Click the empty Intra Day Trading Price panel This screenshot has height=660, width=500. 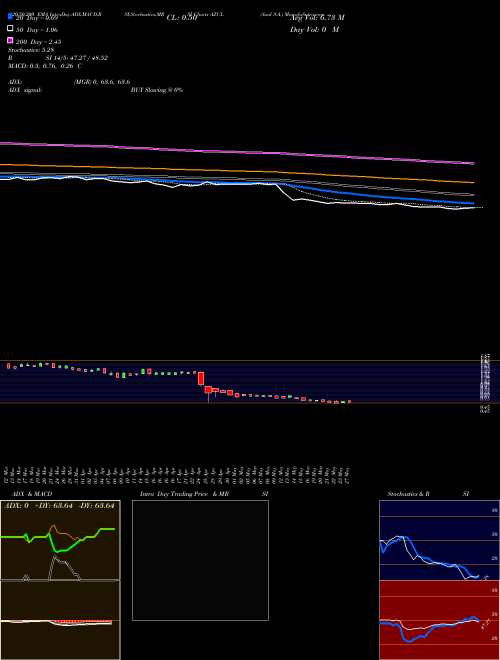[x=200, y=560]
